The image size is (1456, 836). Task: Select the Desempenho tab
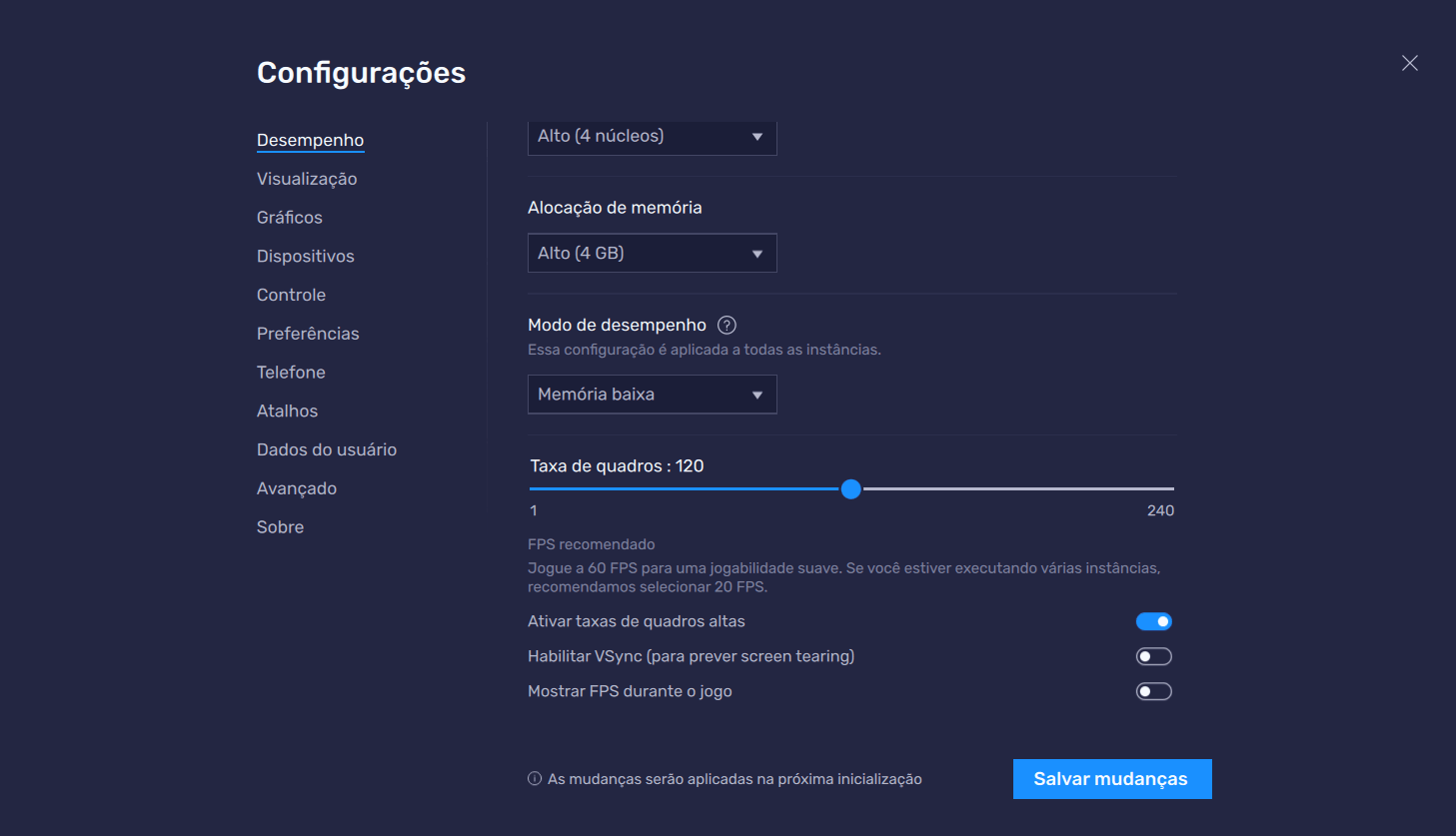tap(310, 140)
